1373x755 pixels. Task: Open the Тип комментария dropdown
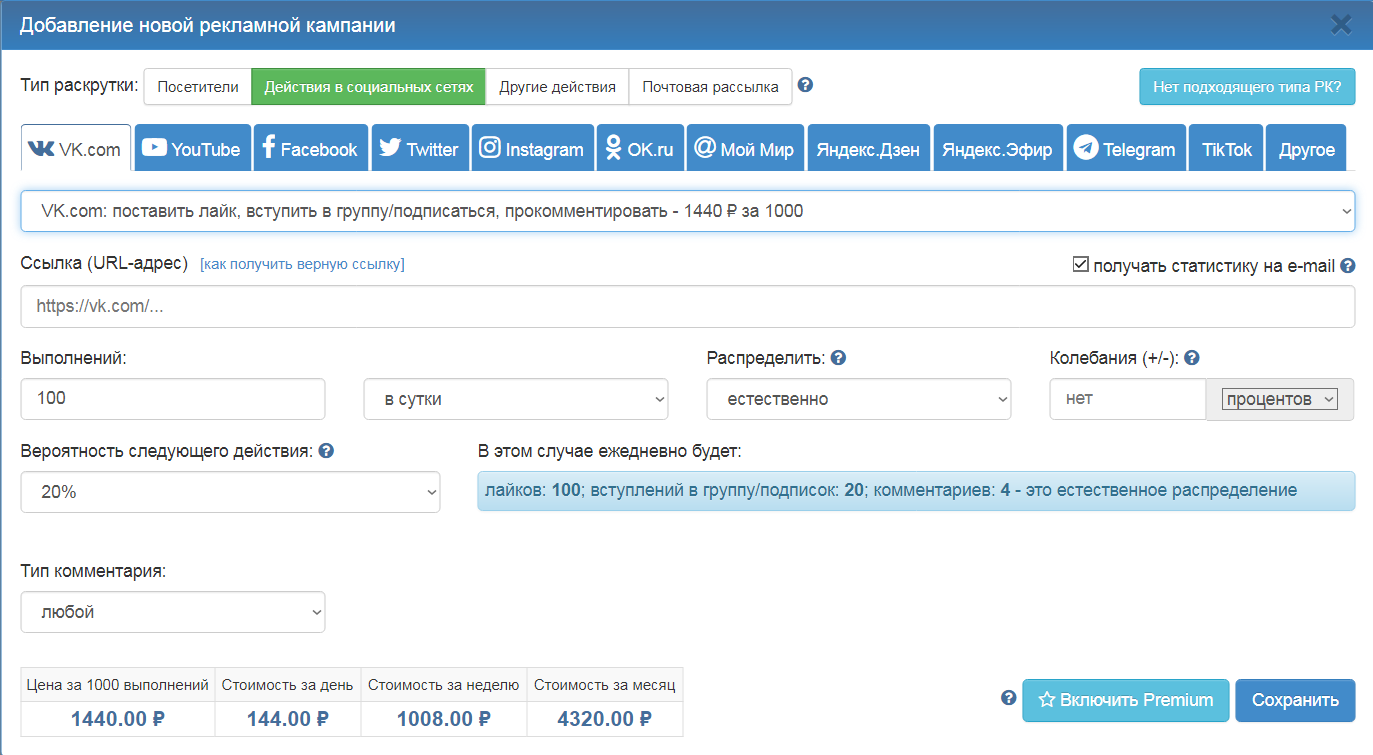click(x=172, y=612)
